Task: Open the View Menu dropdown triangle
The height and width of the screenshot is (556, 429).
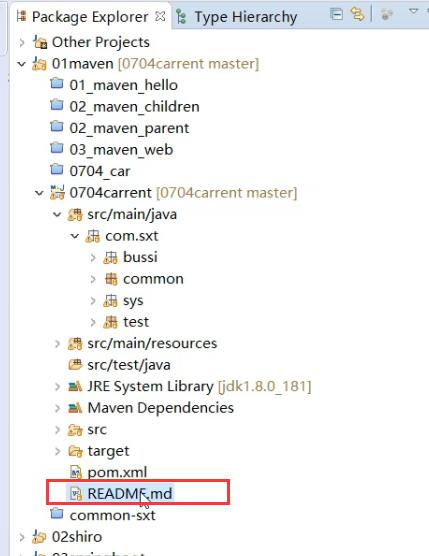Action: [413, 11]
